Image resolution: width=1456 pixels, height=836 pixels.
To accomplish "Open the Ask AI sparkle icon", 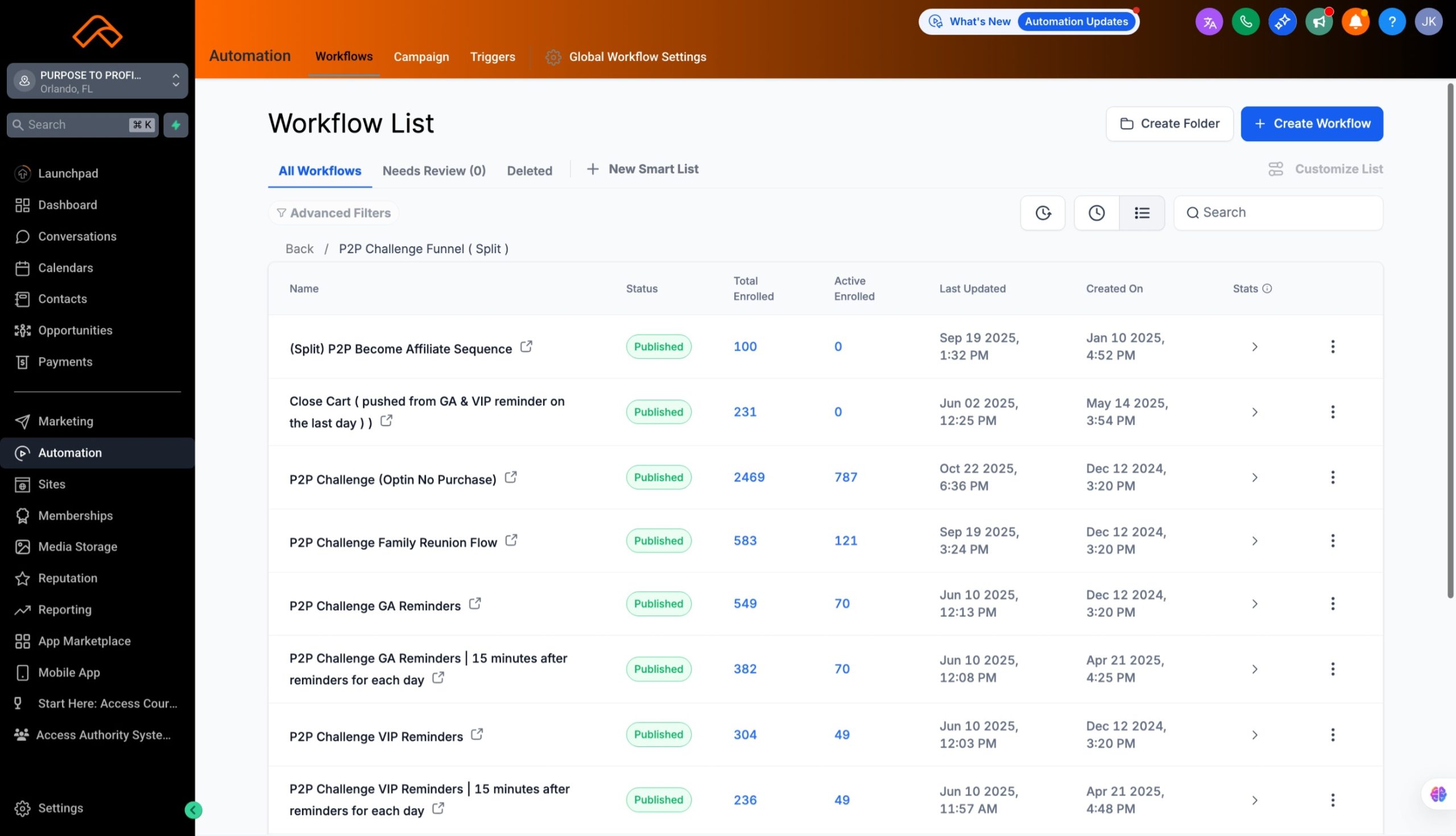I will tap(1282, 22).
